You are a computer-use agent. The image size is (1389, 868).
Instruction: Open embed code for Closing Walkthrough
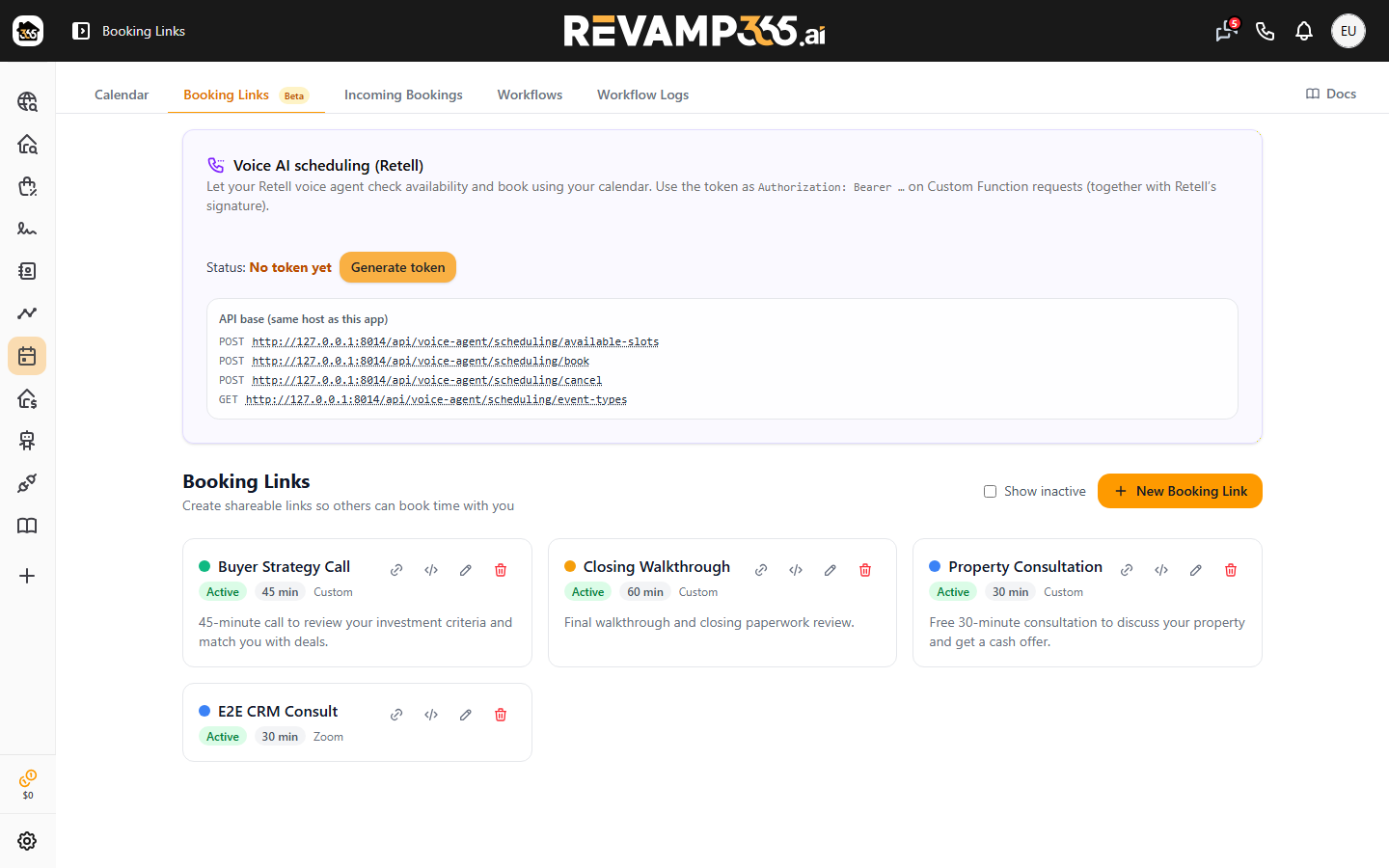point(796,570)
